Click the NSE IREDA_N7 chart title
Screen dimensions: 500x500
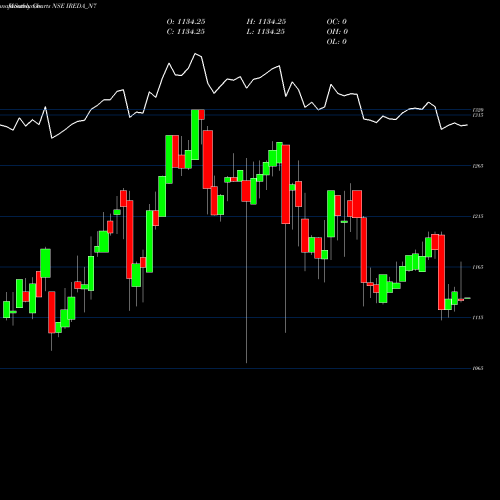pos(74,6)
